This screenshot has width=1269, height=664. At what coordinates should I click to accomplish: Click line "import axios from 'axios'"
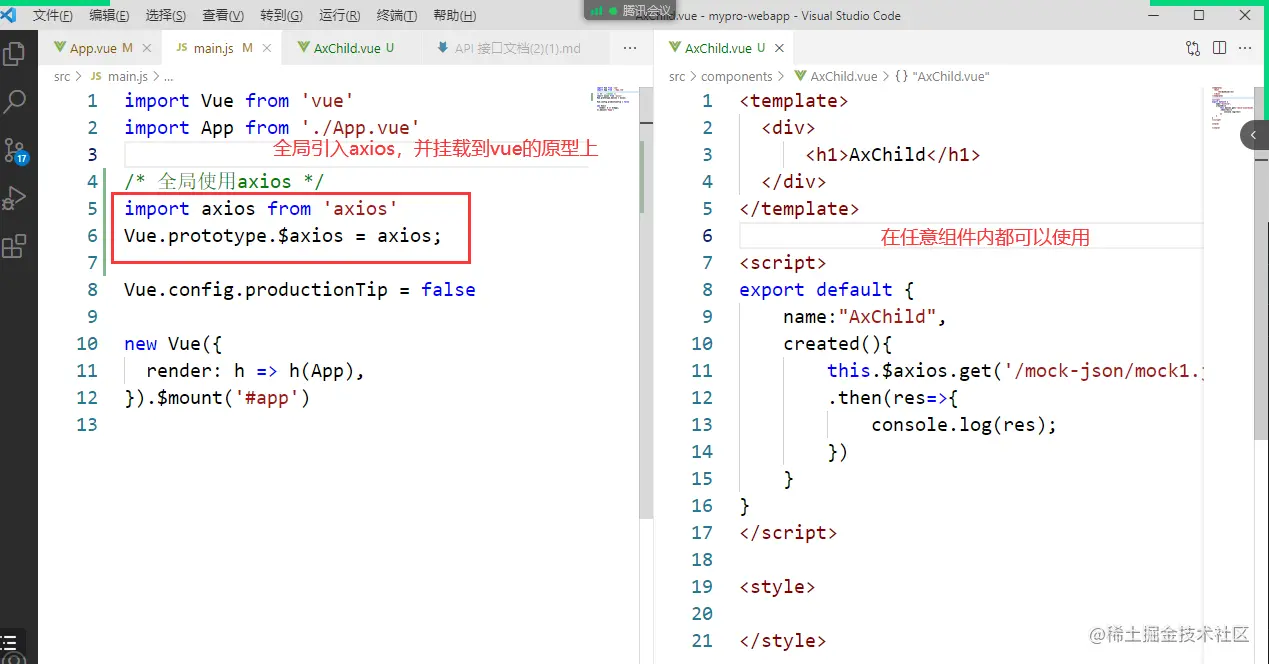click(x=261, y=209)
